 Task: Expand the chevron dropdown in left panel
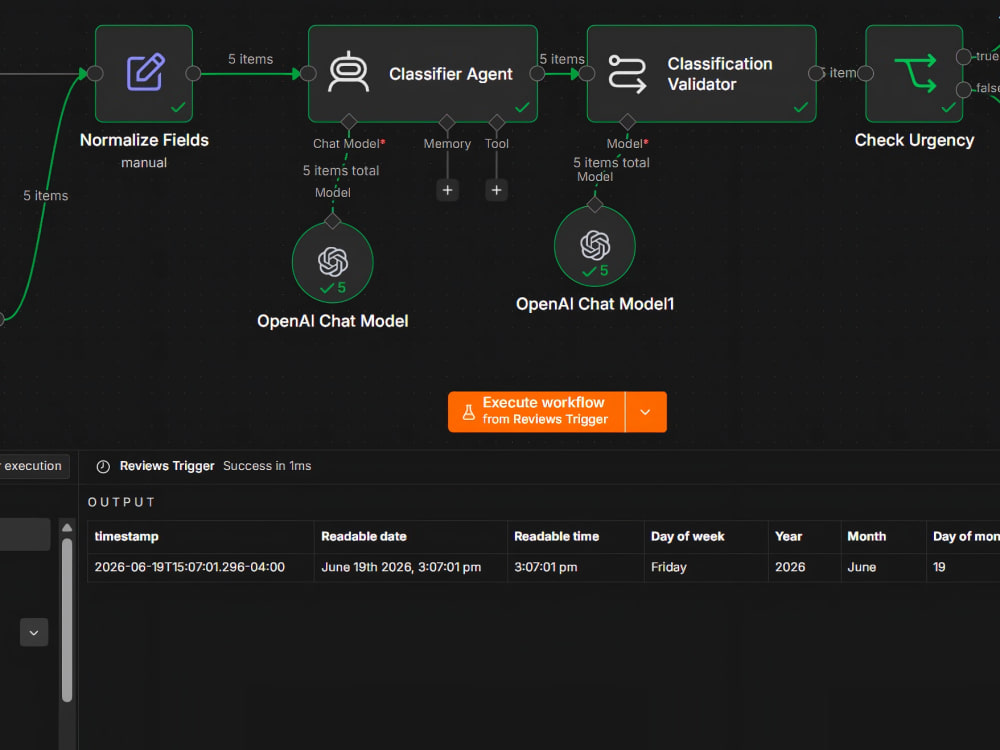pos(34,633)
